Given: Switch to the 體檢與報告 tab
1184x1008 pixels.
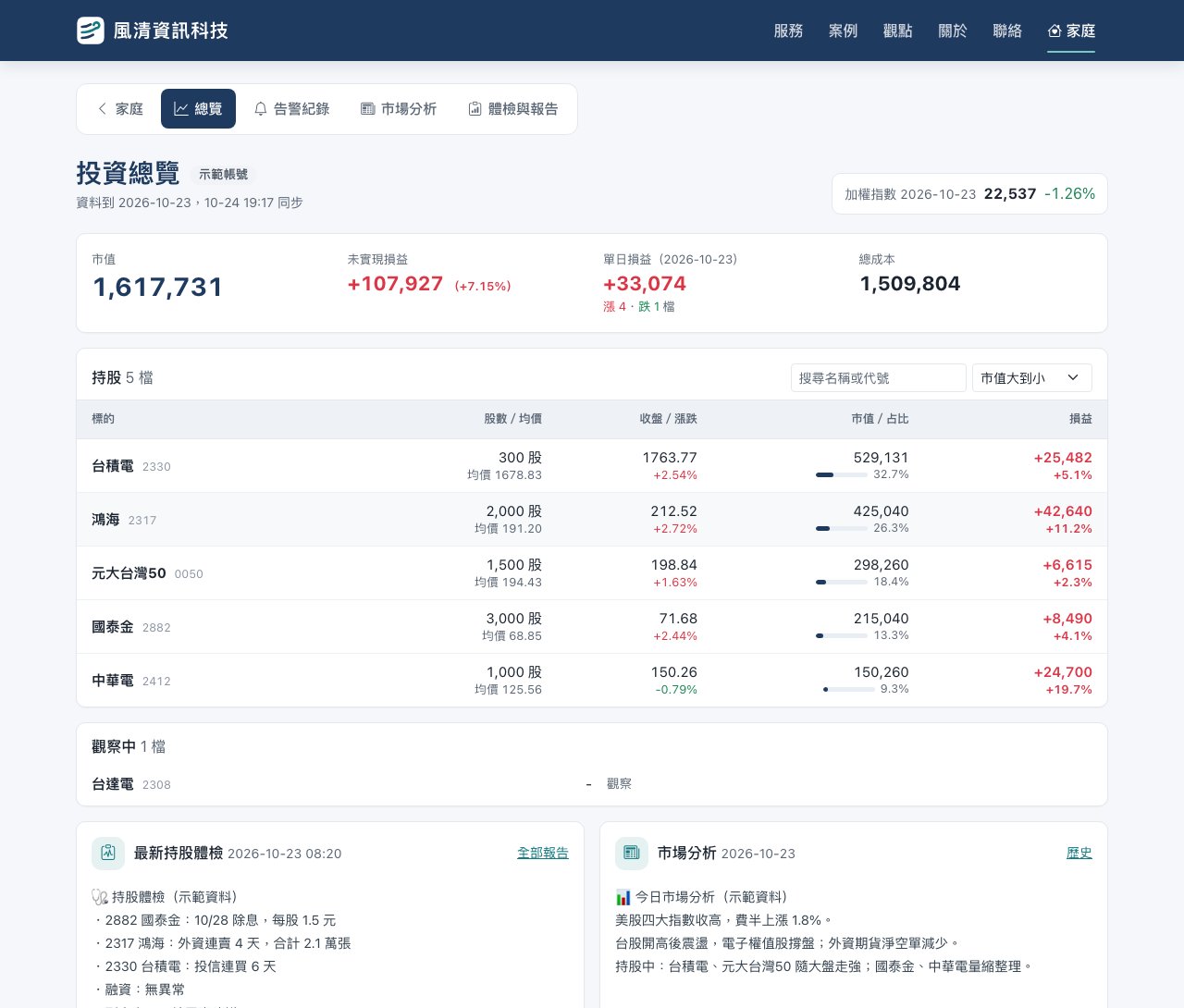Looking at the screenshot, I should tap(513, 109).
